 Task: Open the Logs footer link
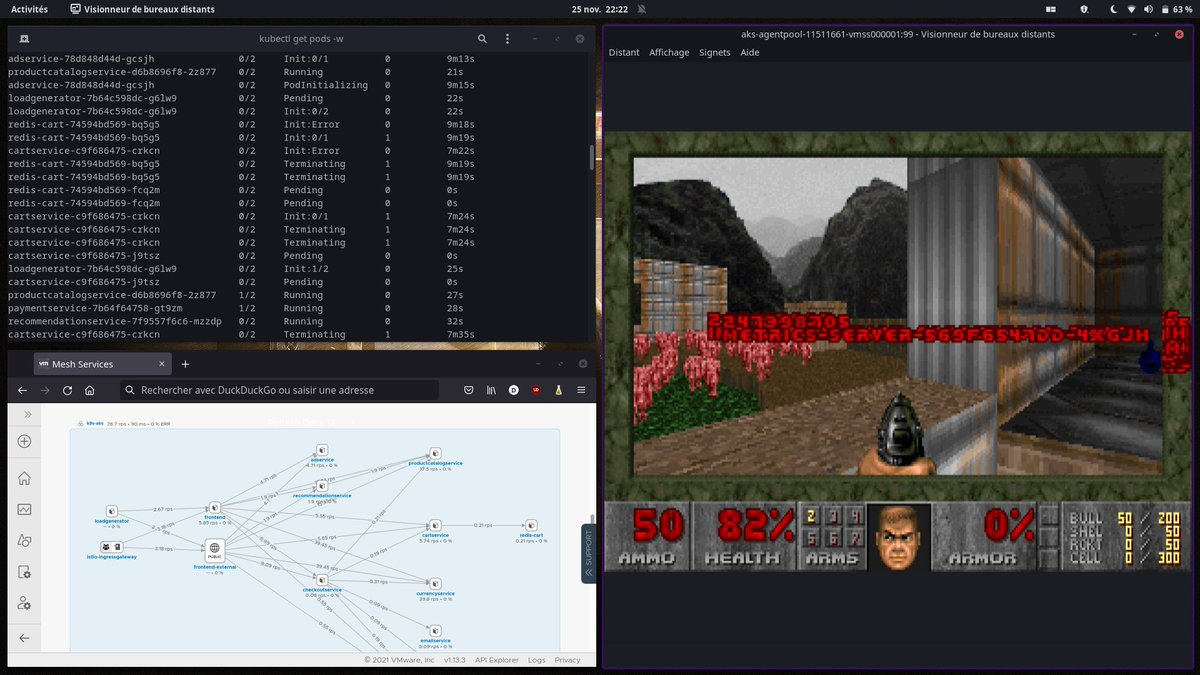[537, 660]
